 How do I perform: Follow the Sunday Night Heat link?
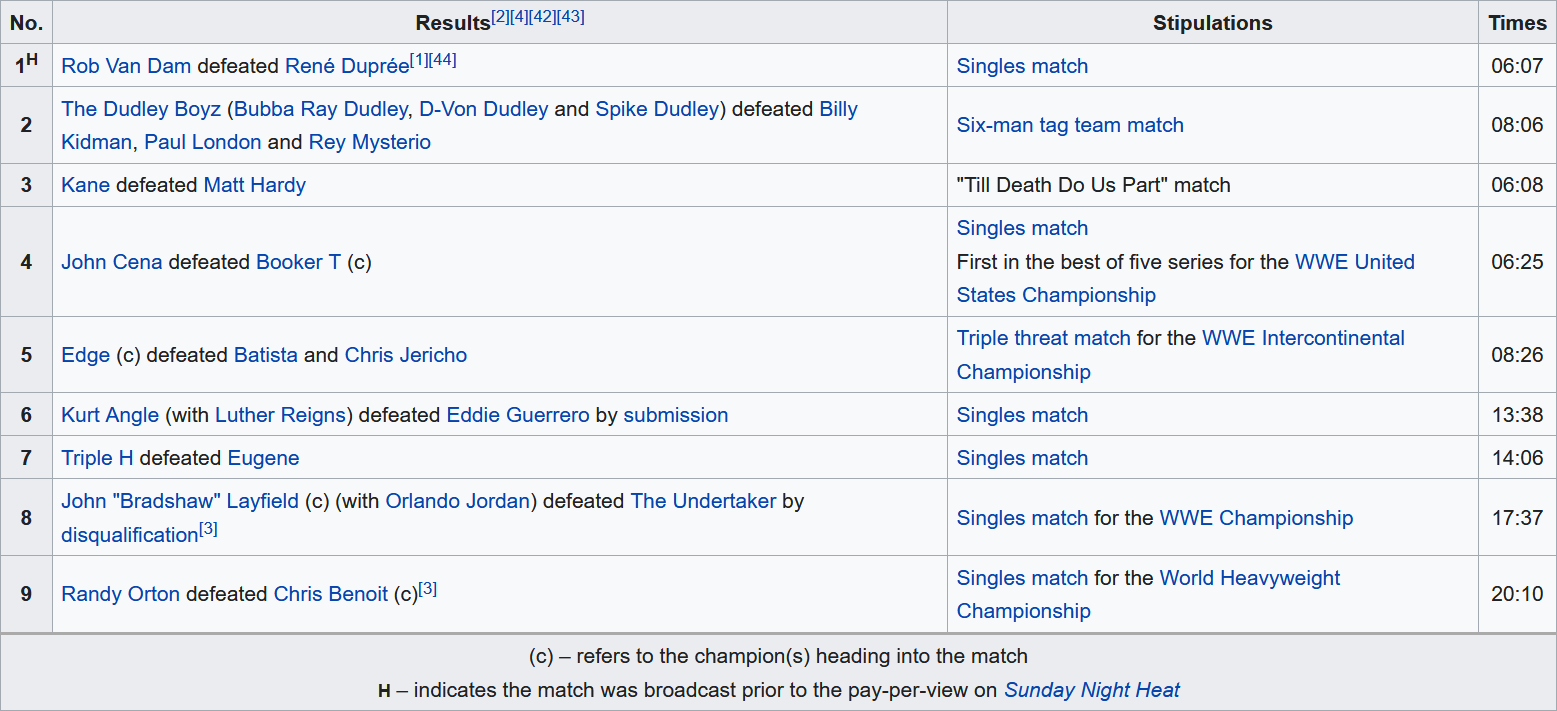(1091, 690)
